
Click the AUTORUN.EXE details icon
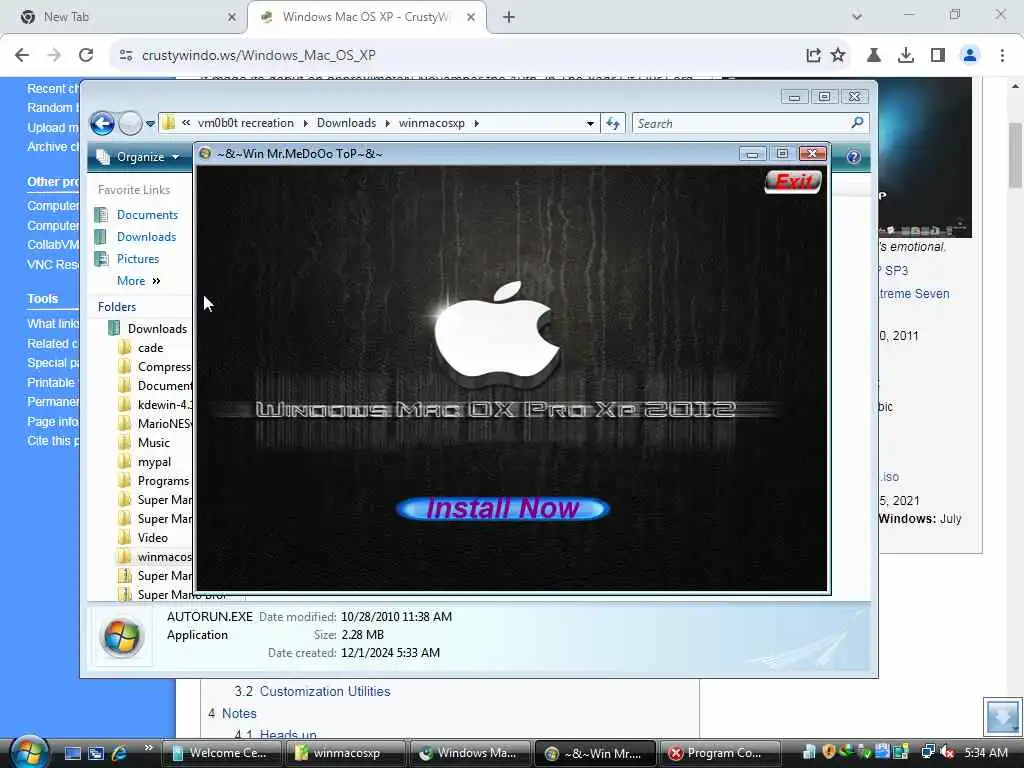pos(121,637)
